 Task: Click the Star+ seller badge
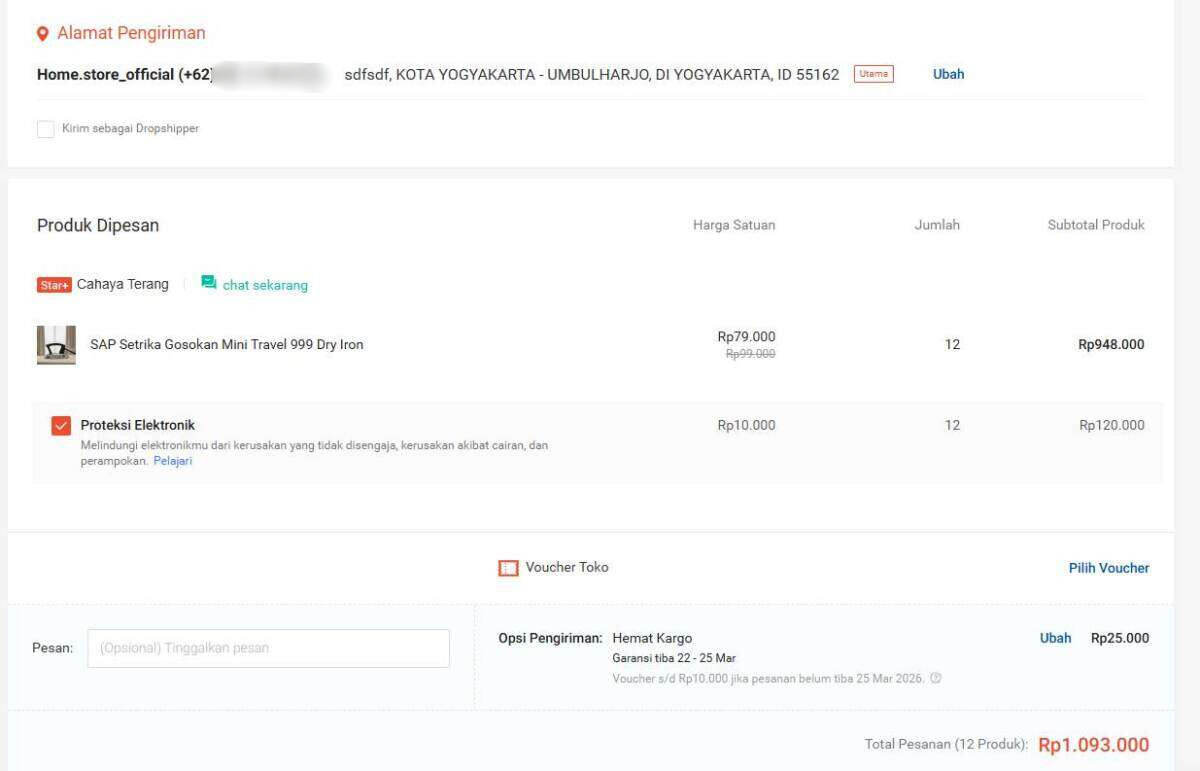pyautogui.click(x=54, y=285)
